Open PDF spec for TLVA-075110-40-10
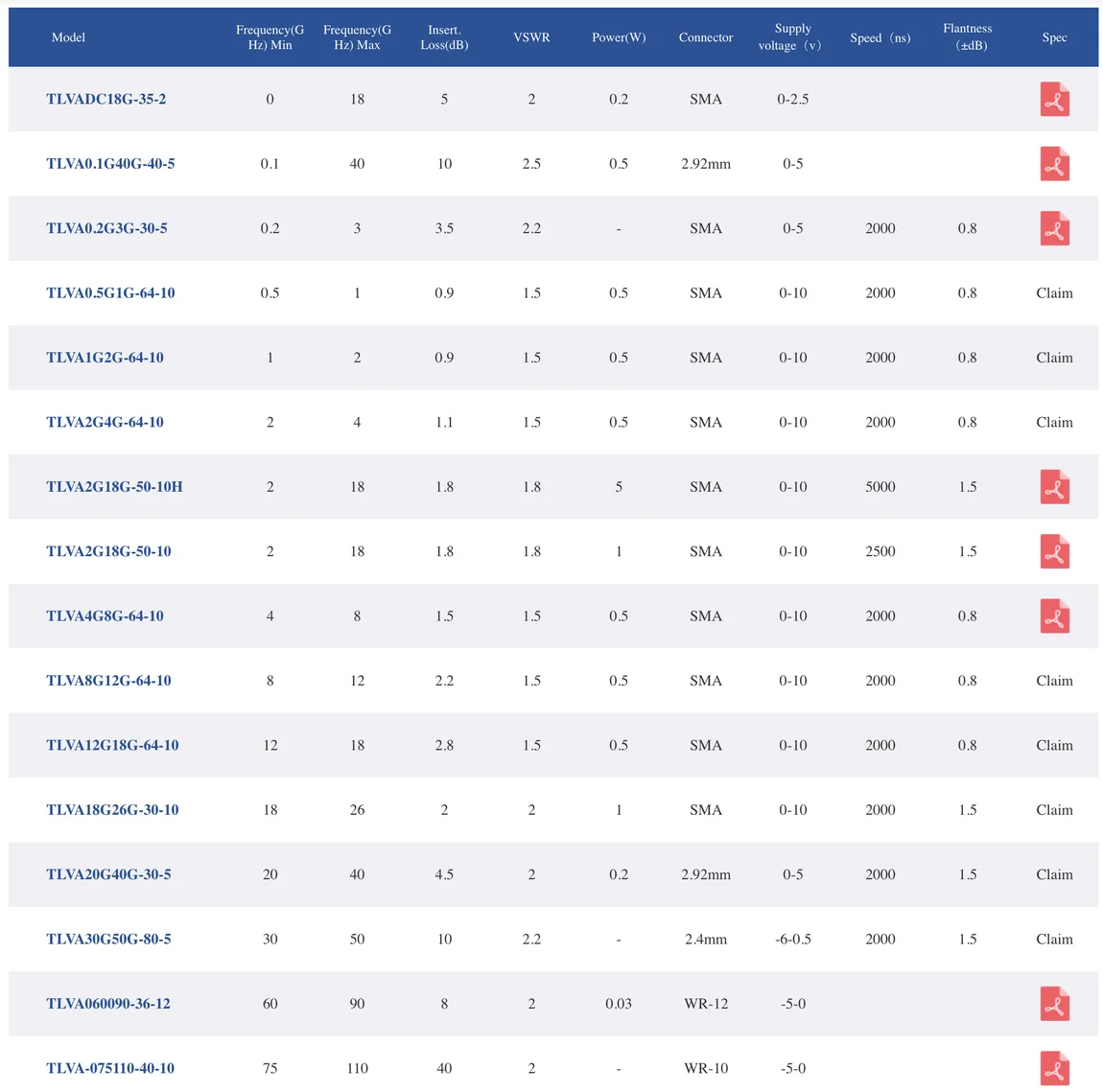The width and height of the screenshot is (1103, 1092). (x=1054, y=1068)
